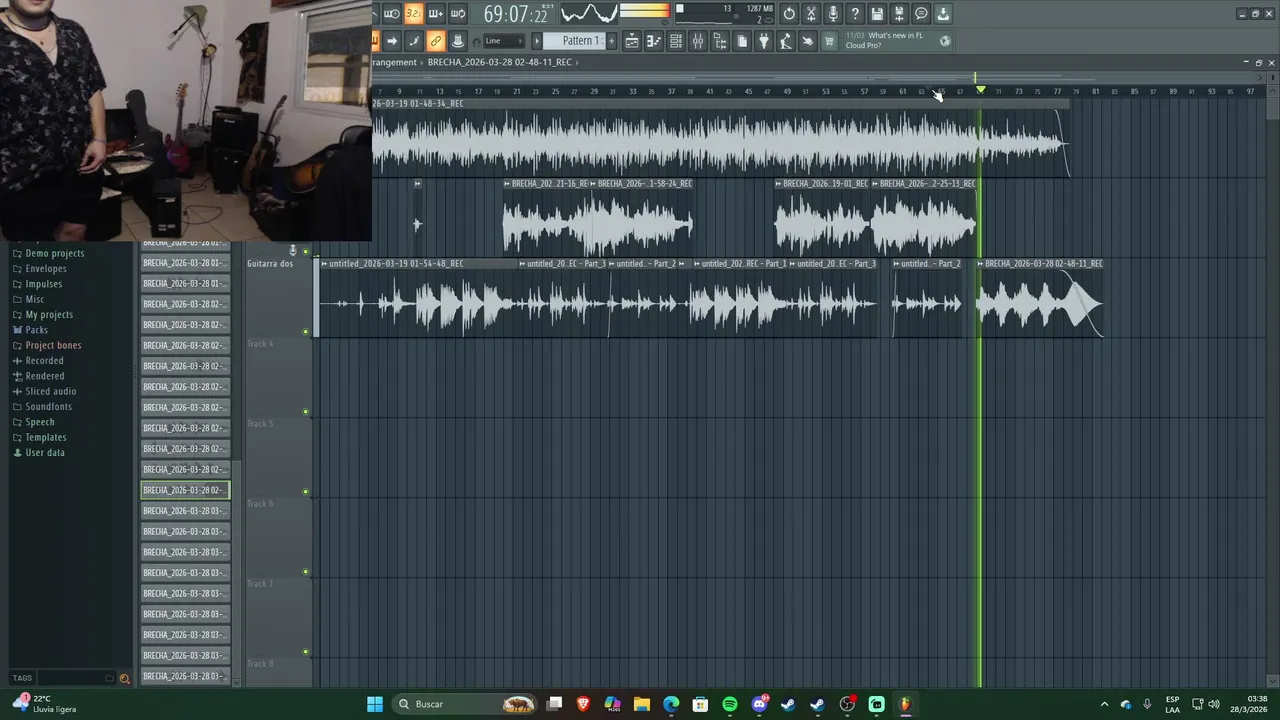
Task: Click the arrow left of Pattern 1
Action: 536,41
